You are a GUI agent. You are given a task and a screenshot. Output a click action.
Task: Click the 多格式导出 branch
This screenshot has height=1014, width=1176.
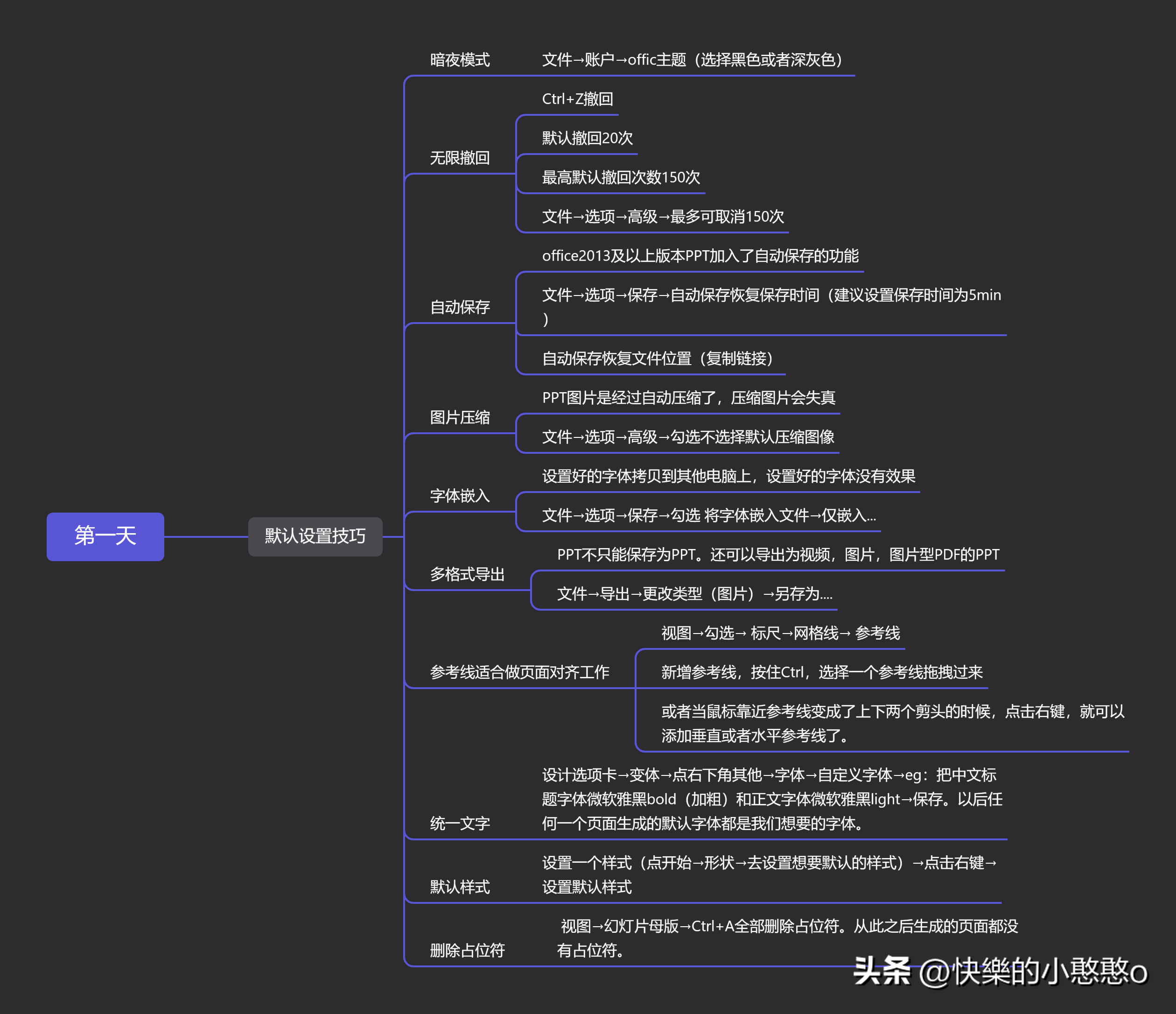click(467, 574)
